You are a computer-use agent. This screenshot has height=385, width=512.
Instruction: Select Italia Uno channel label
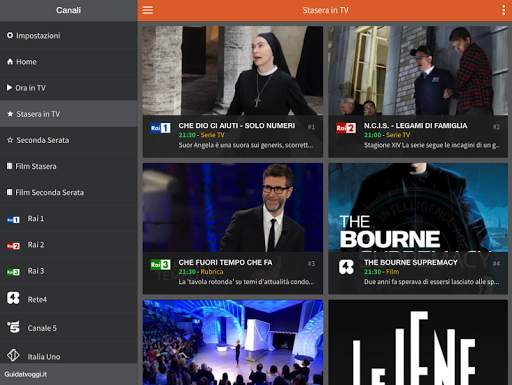pos(44,357)
